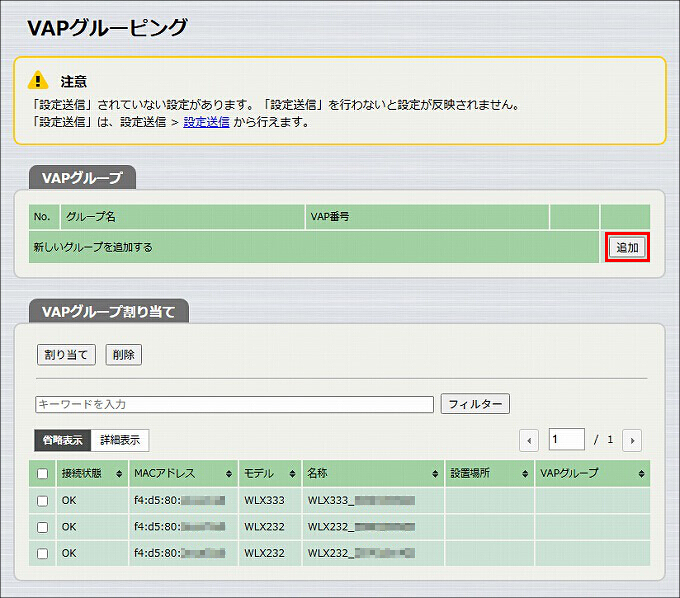
Task: Switch to 詳細表示 view
Action: (x=120, y=440)
